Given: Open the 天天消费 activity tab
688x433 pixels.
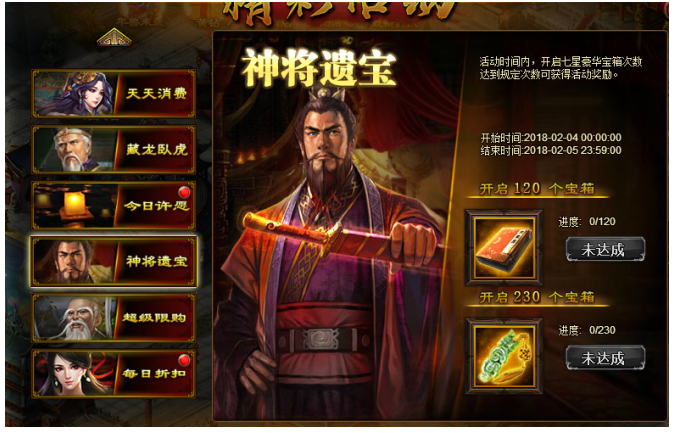Looking at the screenshot, I should 113,93.
